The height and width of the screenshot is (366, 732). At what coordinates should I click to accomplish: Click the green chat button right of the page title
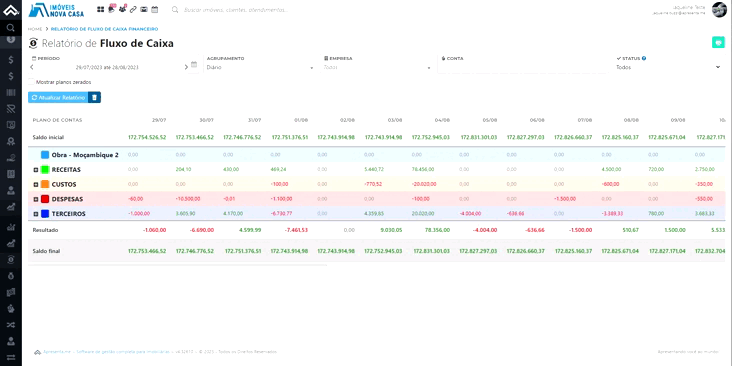coord(718,42)
